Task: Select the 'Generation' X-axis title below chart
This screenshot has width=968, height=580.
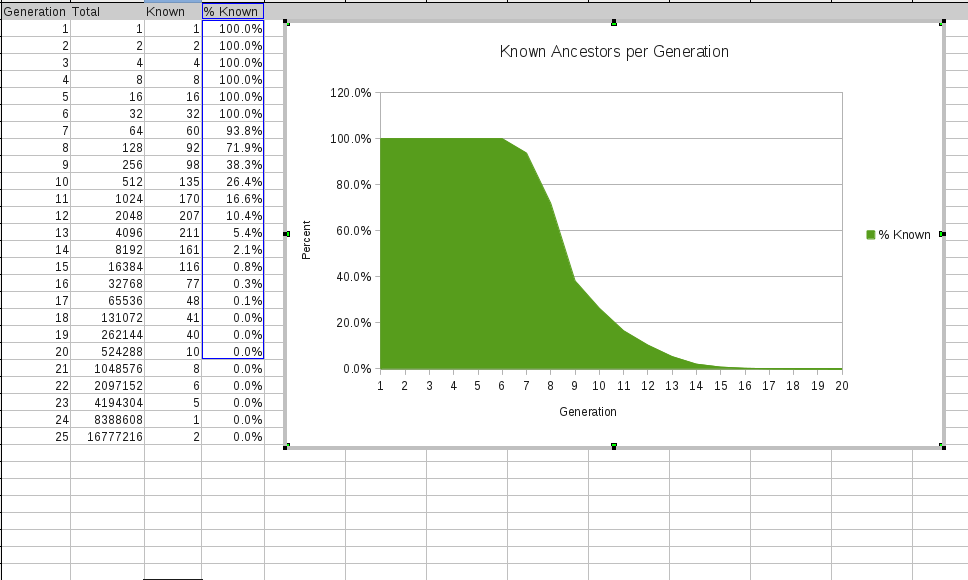Action: (x=588, y=412)
